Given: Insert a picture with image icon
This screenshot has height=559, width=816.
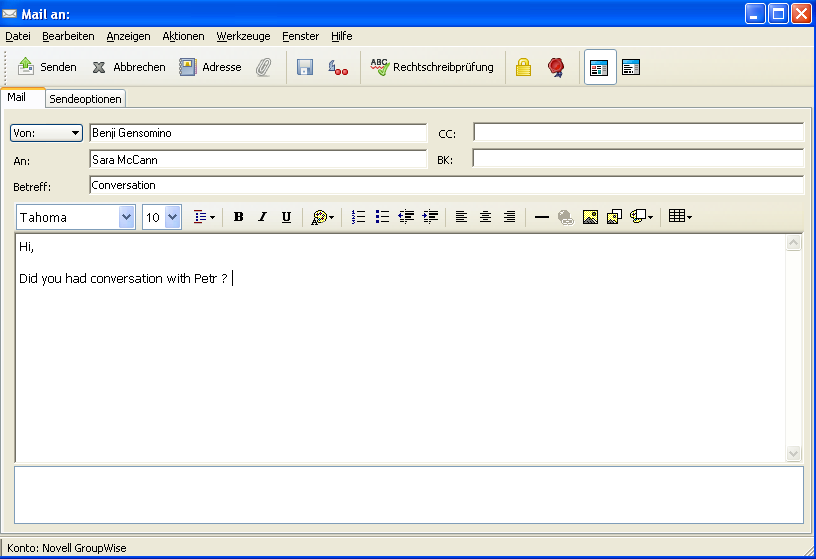Looking at the screenshot, I should (590, 217).
